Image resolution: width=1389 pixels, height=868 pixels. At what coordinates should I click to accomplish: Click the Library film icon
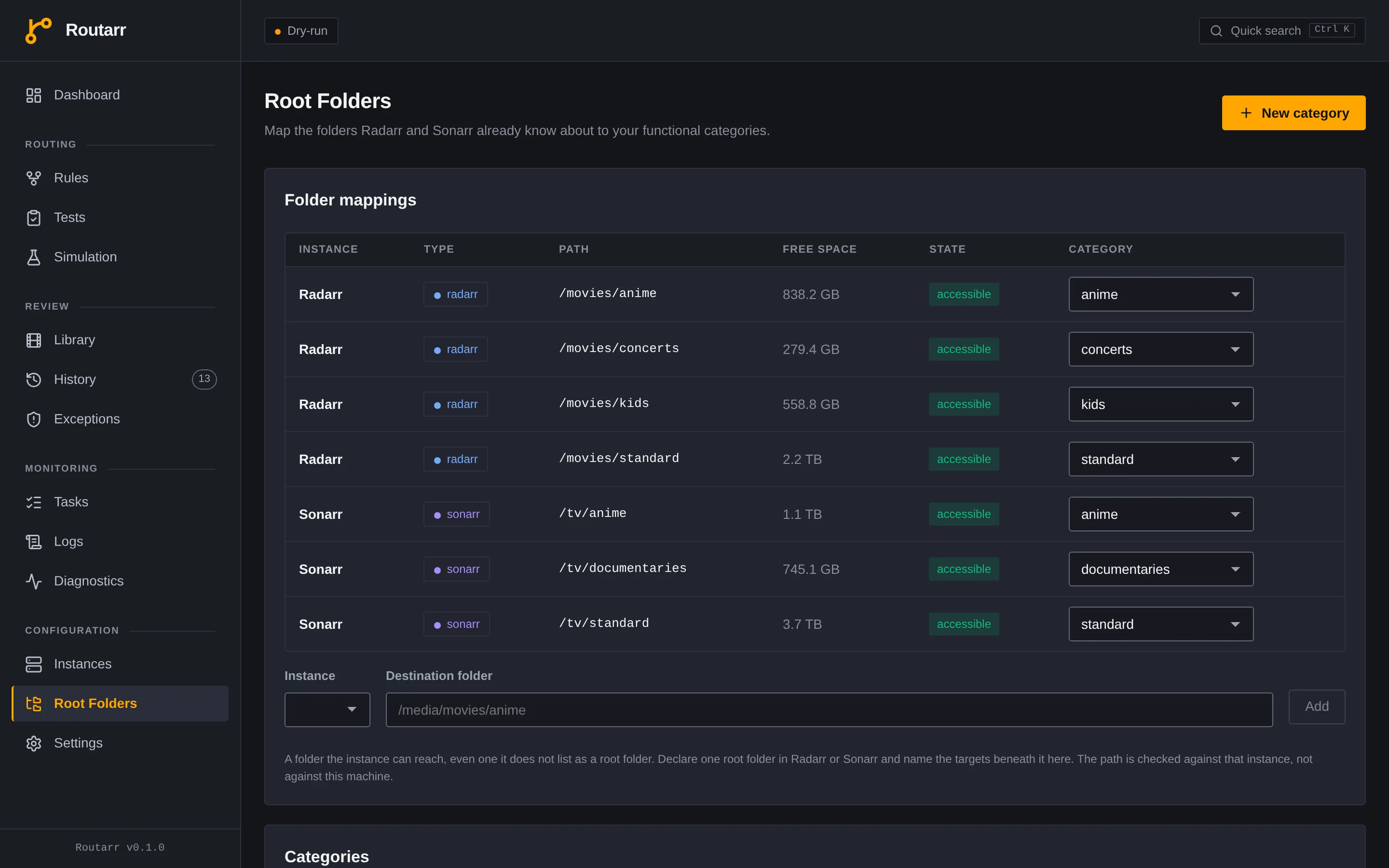click(x=34, y=340)
